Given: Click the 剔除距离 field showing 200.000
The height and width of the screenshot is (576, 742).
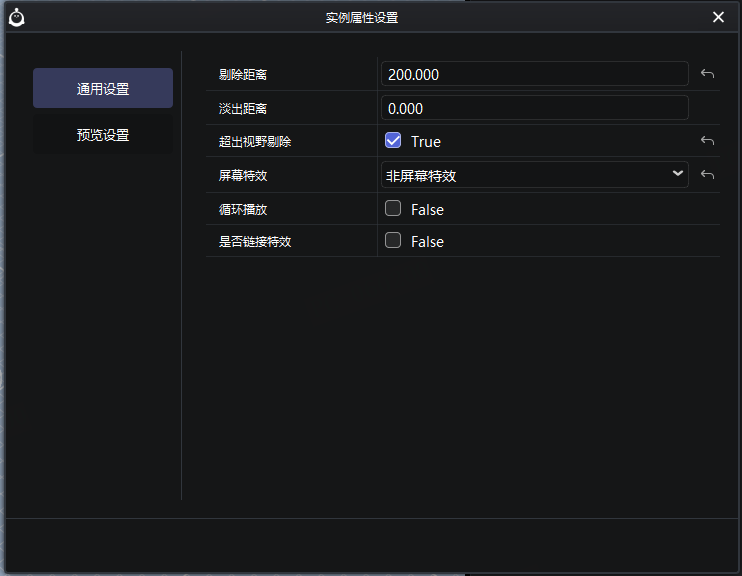Looking at the screenshot, I should click(534, 74).
